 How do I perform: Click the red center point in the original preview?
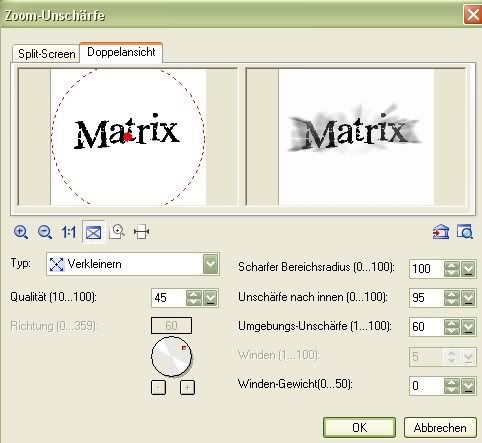[x=127, y=137]
